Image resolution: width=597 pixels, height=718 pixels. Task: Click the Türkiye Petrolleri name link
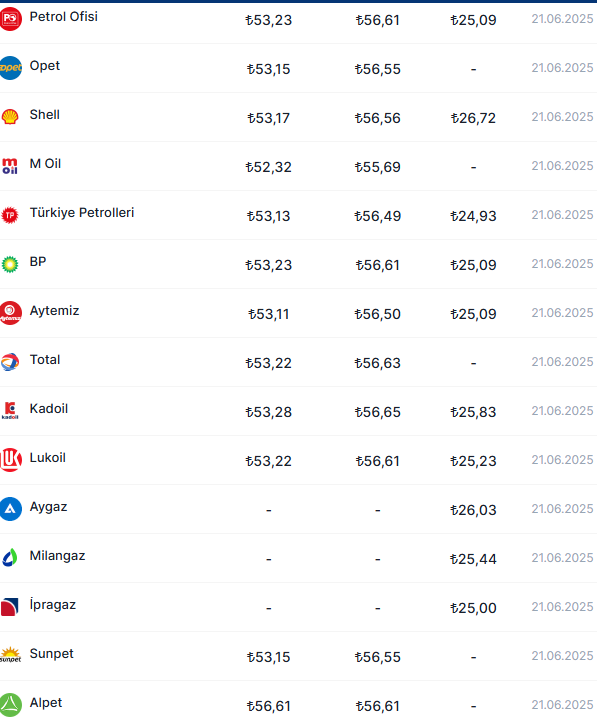tap(82, 212)
